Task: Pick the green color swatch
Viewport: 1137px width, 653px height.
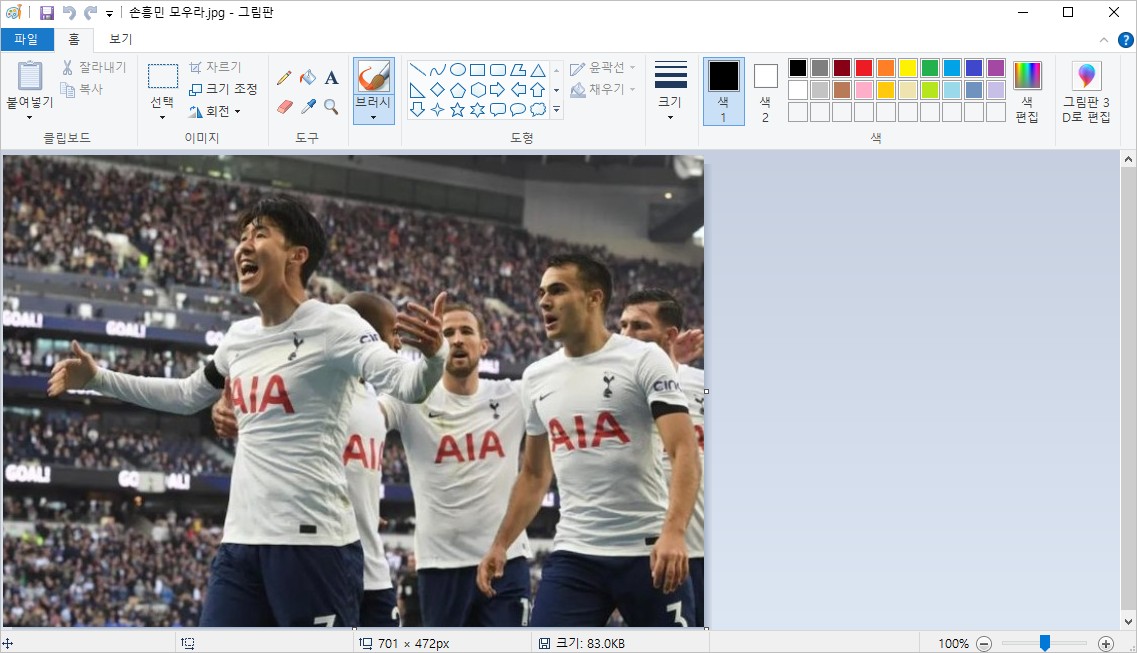Action: click(x=930, y=68)
